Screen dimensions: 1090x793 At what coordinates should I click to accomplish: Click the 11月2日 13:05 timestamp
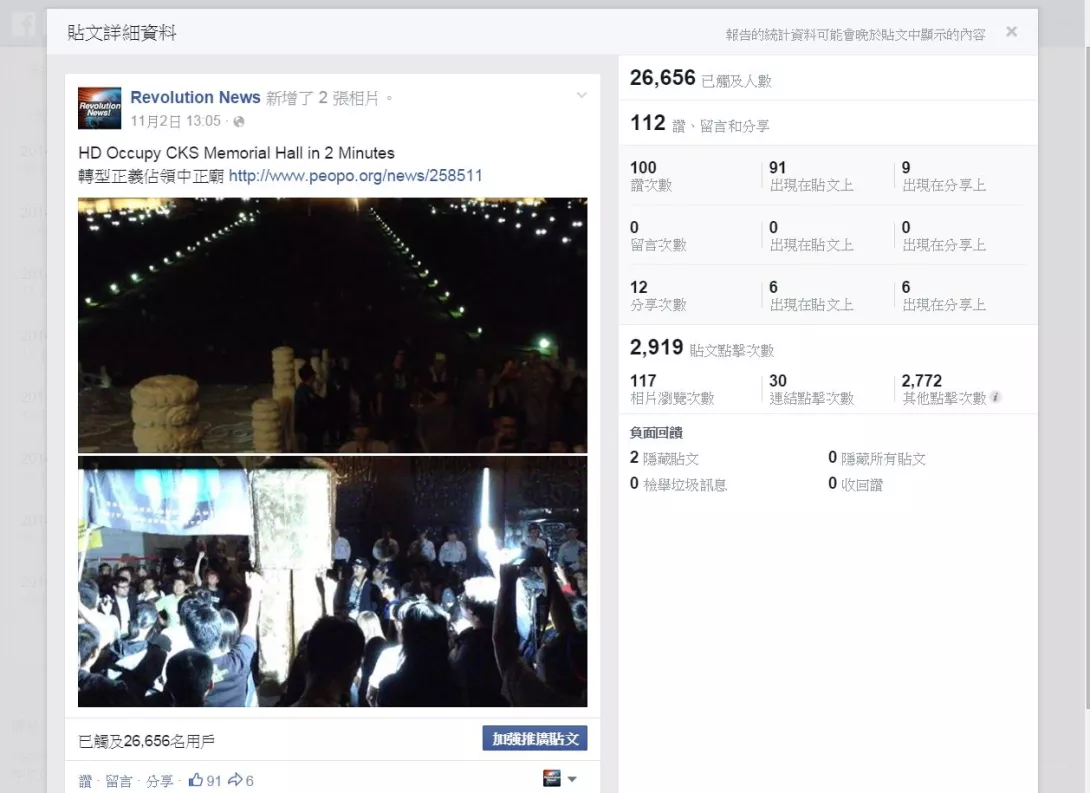coord(175,121)
